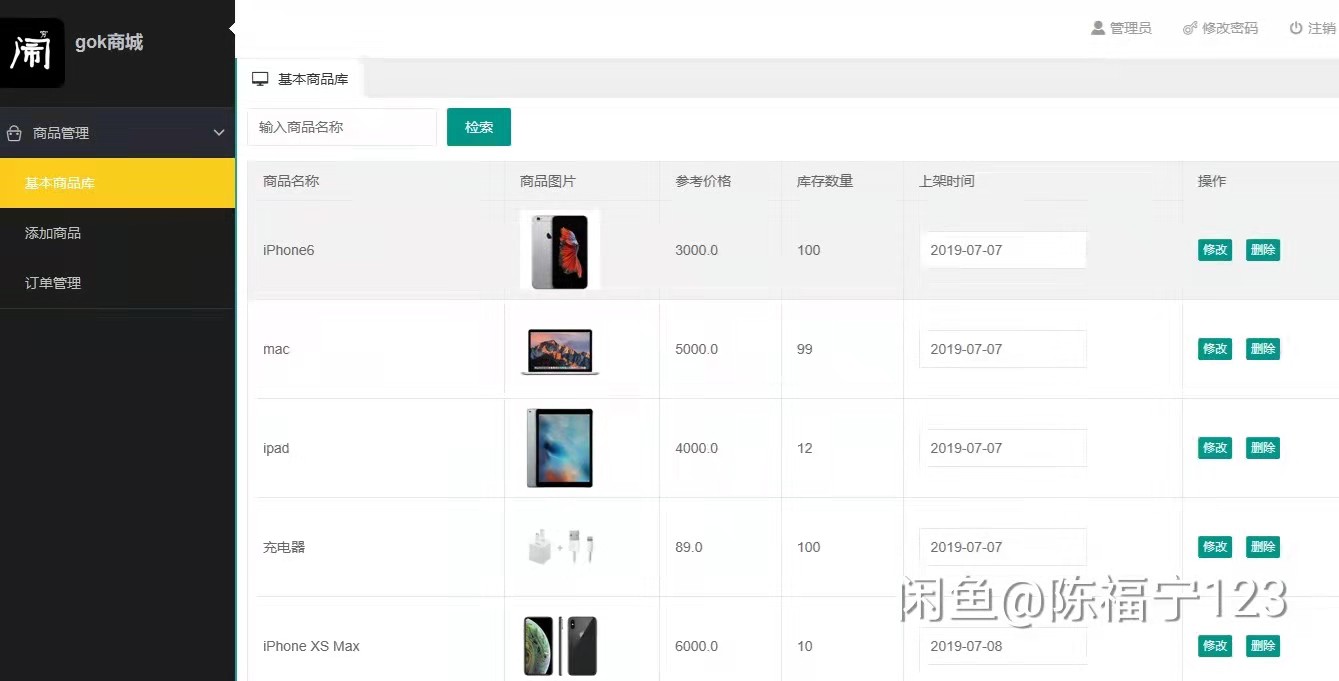
Task: Click the iPhone6 product thumbnail
Action: pos(559,250)
